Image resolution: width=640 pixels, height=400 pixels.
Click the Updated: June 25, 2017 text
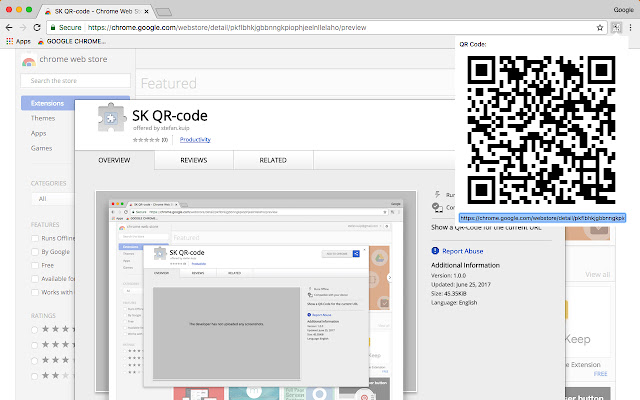point(461,284)
